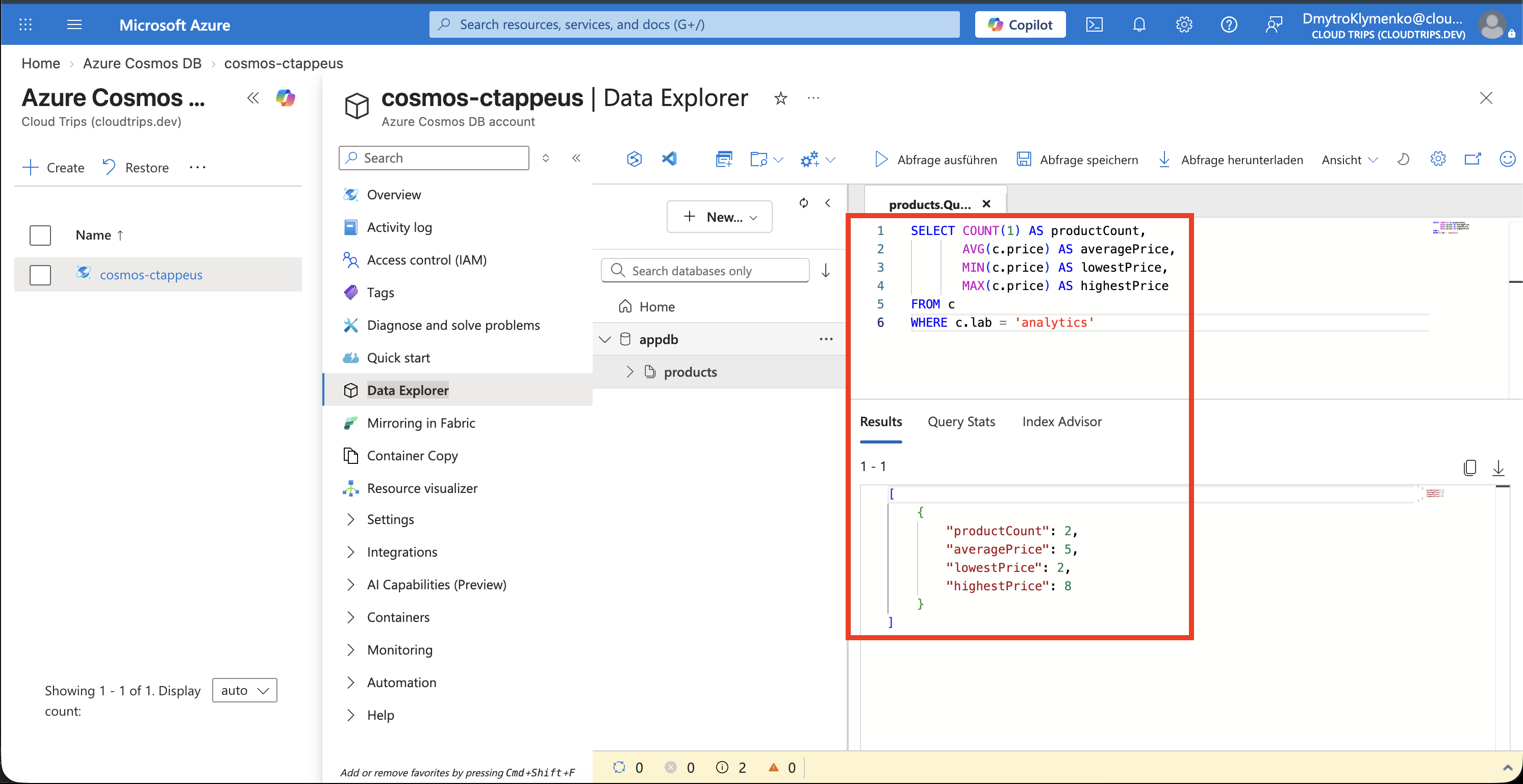Copy query results to clipboard
Screen dimensions: 1523x784
point(1470,467)
